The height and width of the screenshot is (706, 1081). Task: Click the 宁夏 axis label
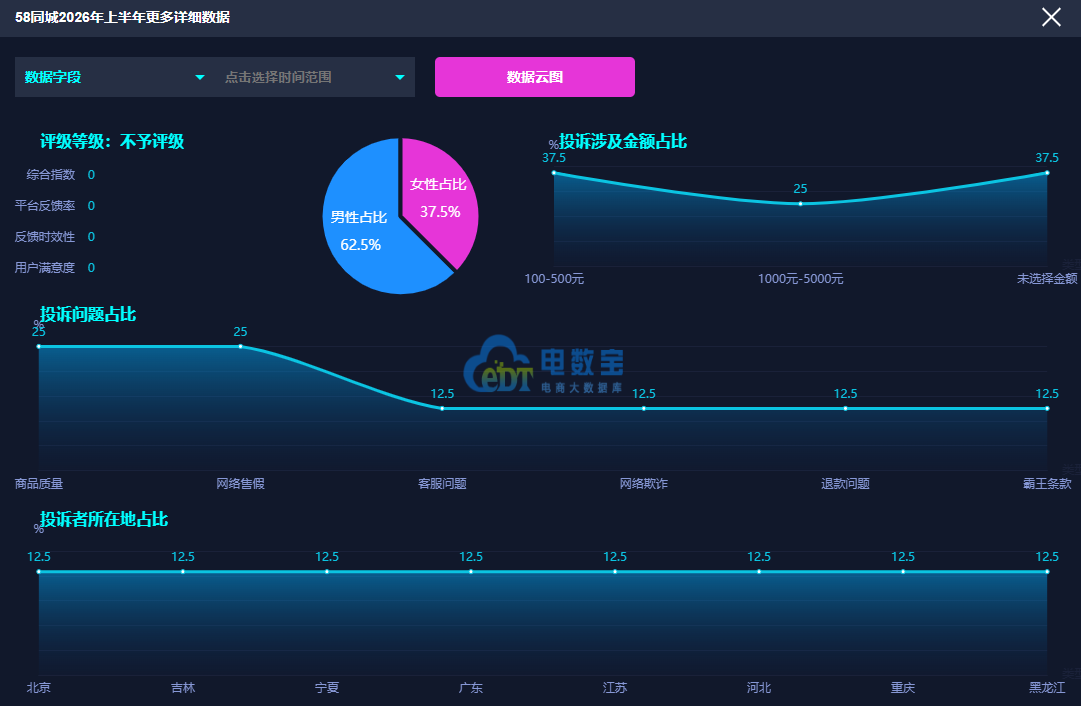[327, 687]
